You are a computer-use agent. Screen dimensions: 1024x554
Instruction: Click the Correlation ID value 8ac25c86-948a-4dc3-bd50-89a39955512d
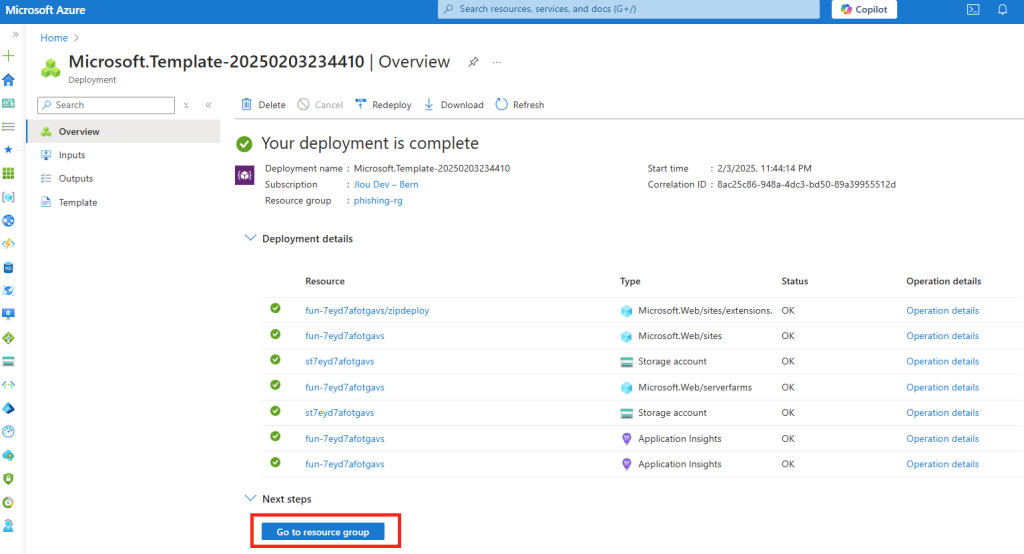pyautogui.click(x=807, y=185)
